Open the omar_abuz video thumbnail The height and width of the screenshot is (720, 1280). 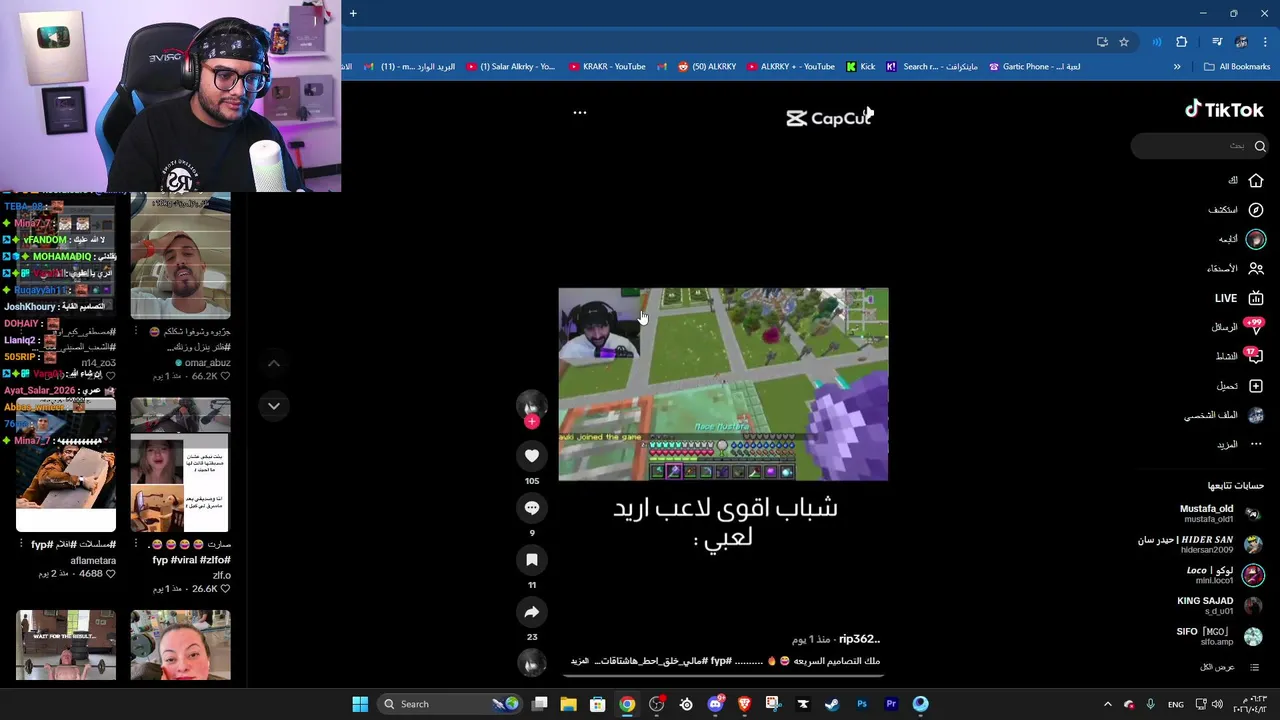point(180,255)
